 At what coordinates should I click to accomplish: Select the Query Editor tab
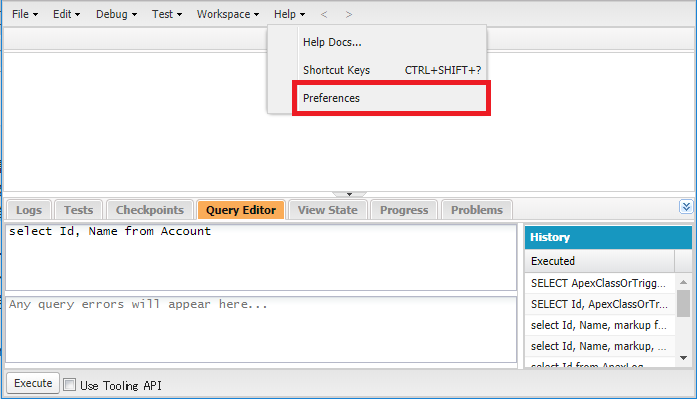(241, 210)
